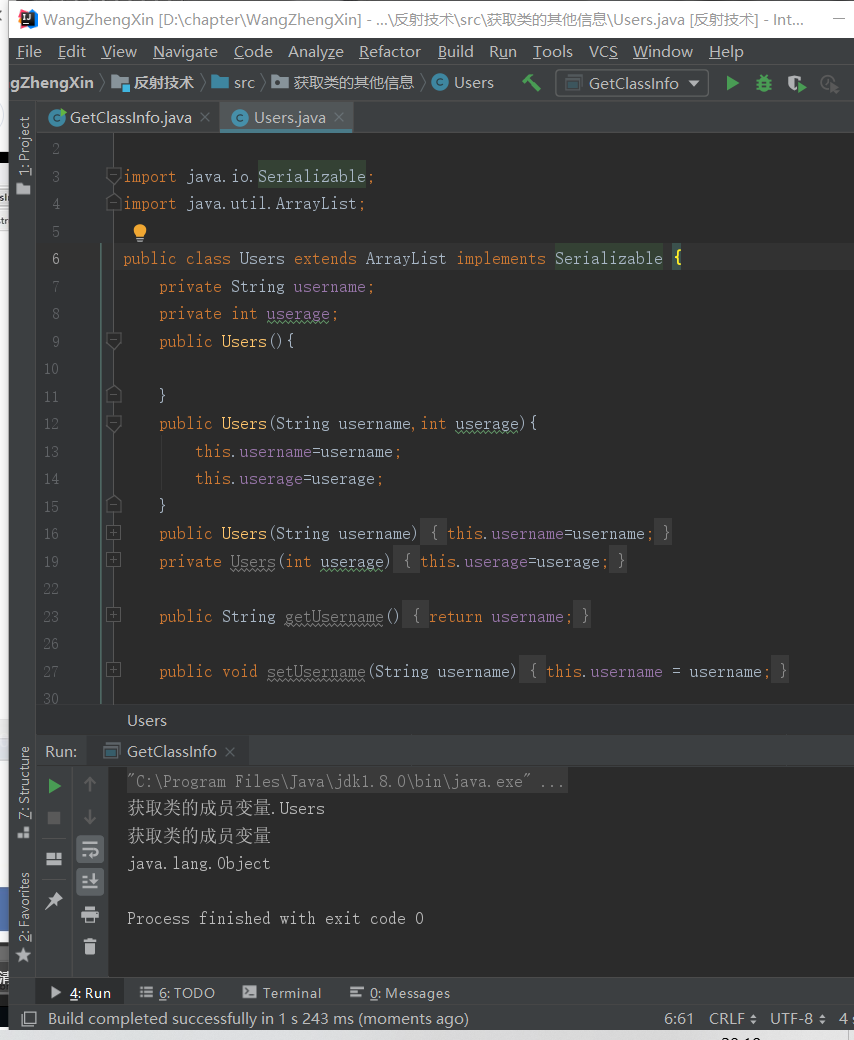Build project with hammer icon
This screenshot has width=854, height=1040.
pyautogui.click(x=531, y=83)
